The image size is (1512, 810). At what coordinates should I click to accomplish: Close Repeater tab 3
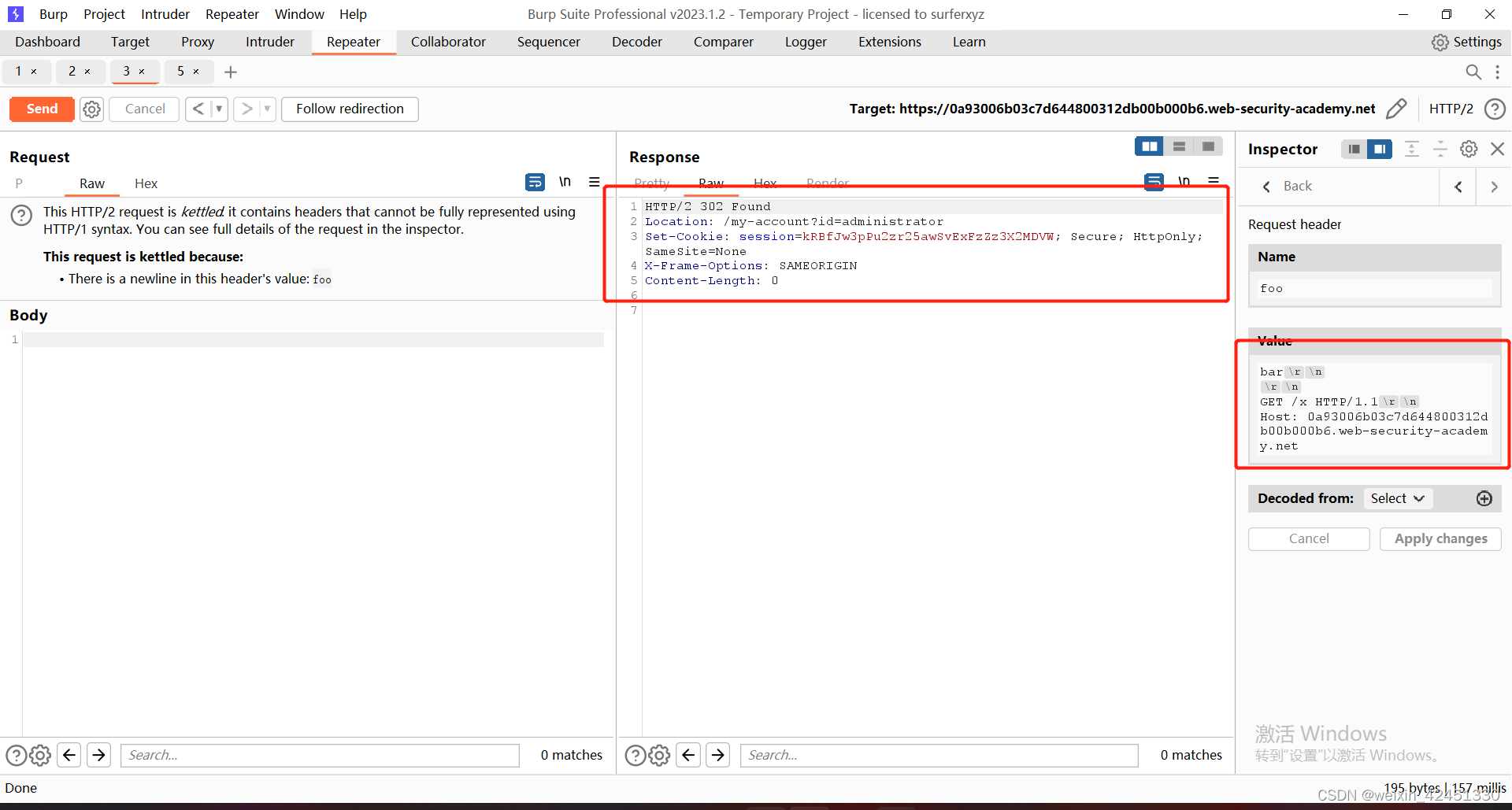tap(142, 72)
